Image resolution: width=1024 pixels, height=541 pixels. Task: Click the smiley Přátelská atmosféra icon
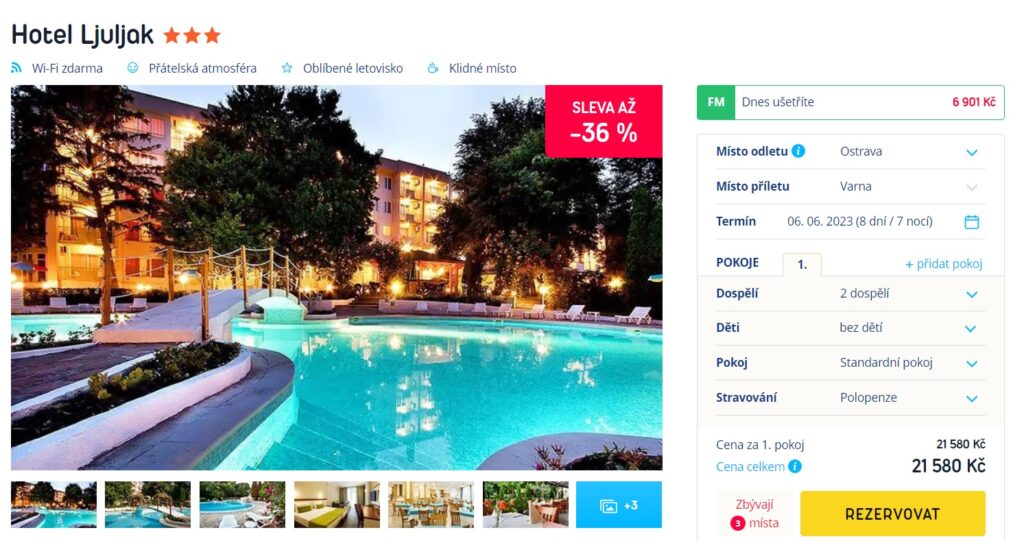133,68
